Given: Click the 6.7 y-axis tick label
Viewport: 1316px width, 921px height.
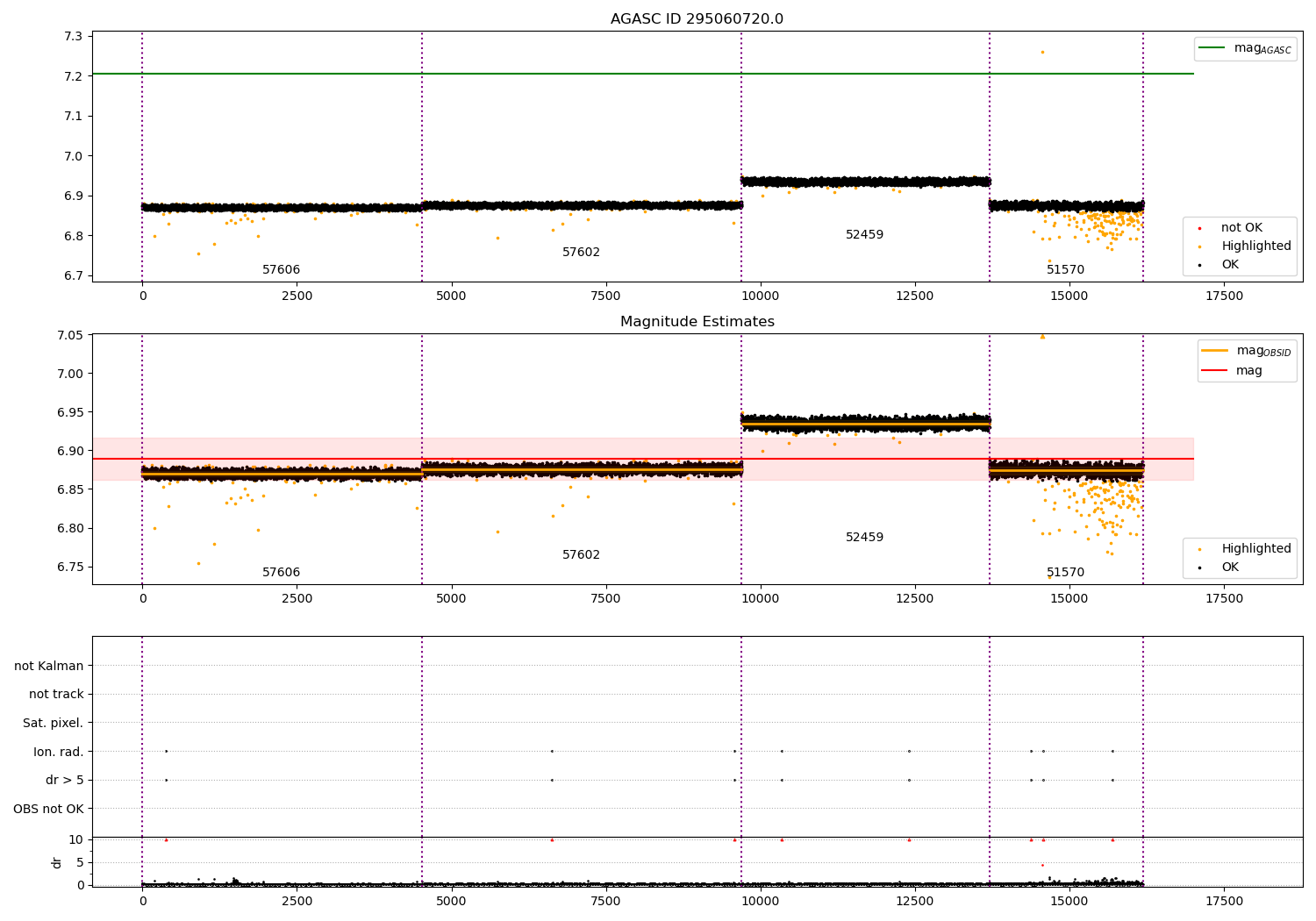Looking at the screenshot, I should tap(73, 275).
